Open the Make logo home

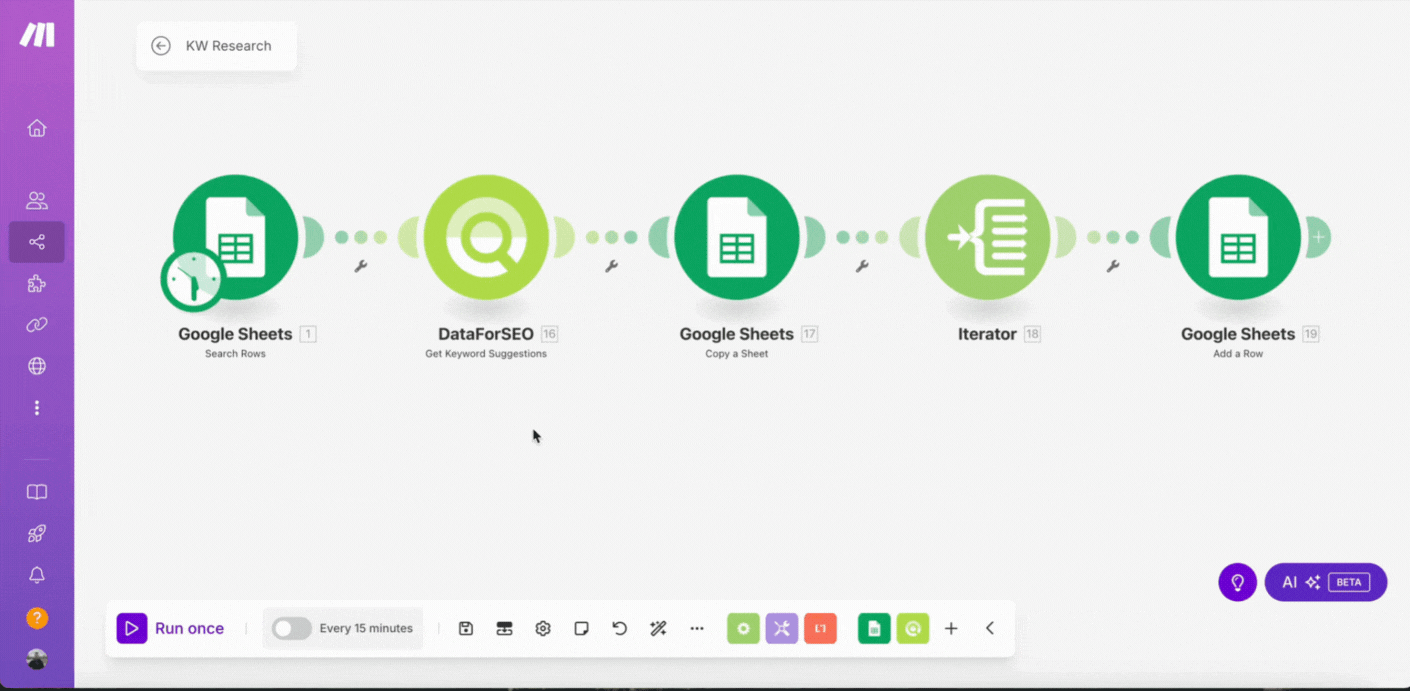[x=37, y=34]
